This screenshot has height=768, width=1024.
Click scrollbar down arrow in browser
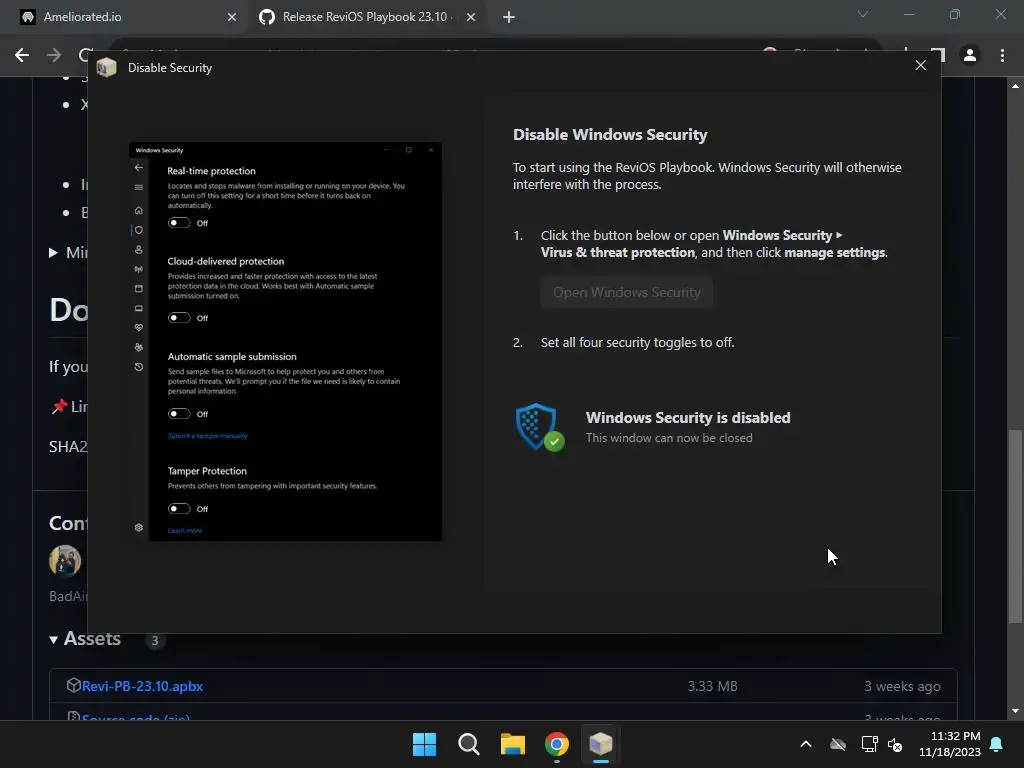point(1015,711)
